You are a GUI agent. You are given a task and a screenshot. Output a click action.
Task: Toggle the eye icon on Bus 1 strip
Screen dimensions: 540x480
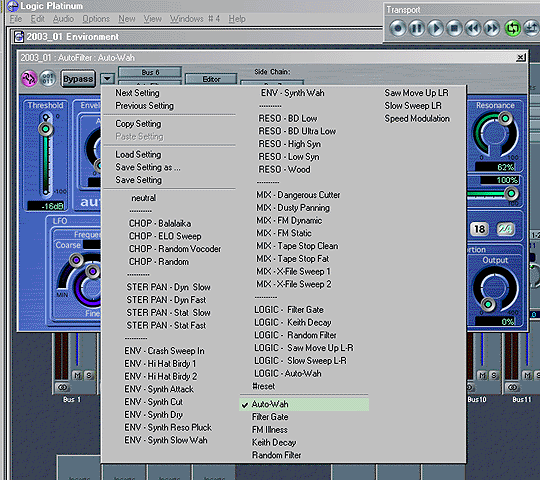[x=63, y=387]
